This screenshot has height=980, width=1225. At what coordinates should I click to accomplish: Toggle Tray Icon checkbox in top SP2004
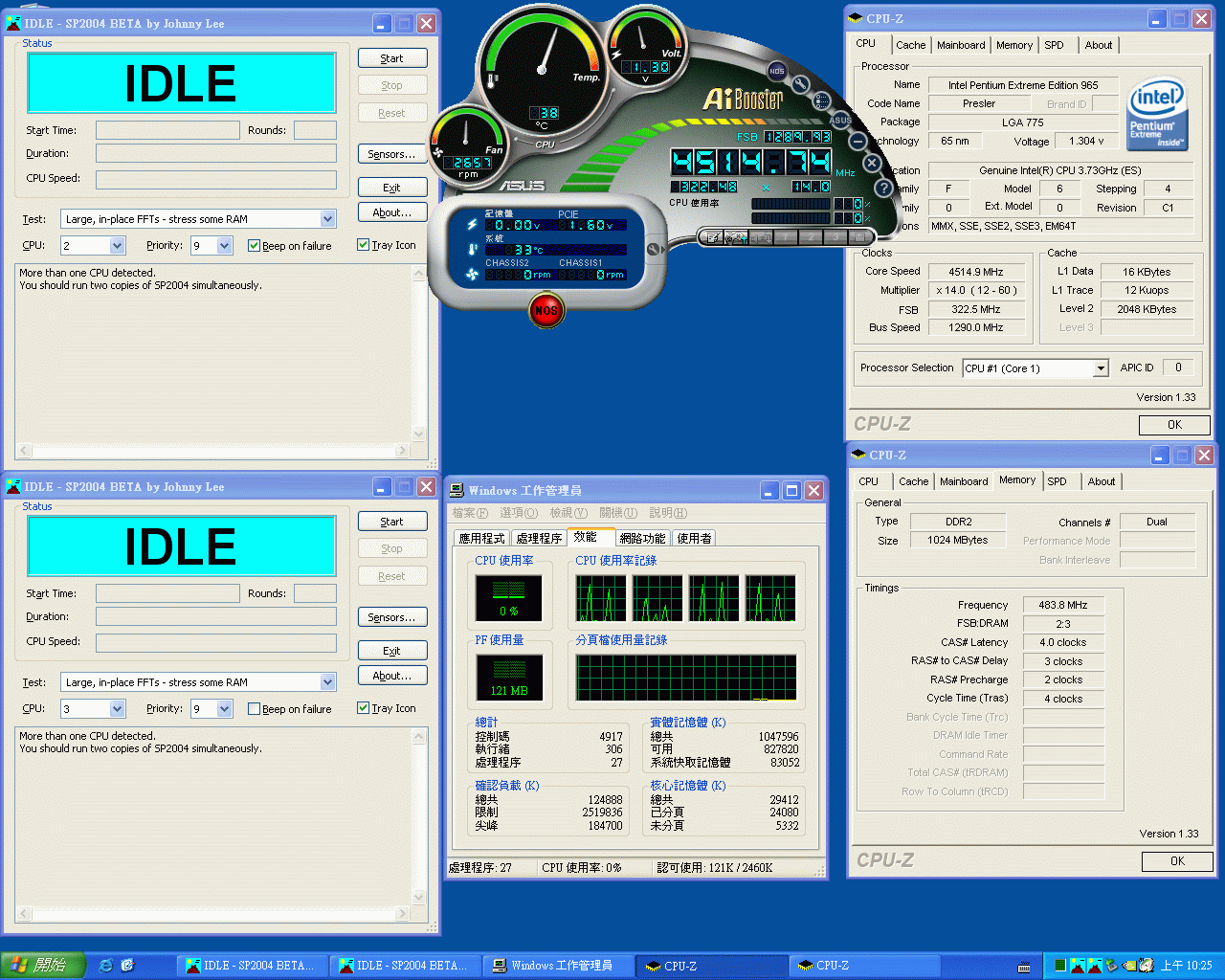[363, 245]
